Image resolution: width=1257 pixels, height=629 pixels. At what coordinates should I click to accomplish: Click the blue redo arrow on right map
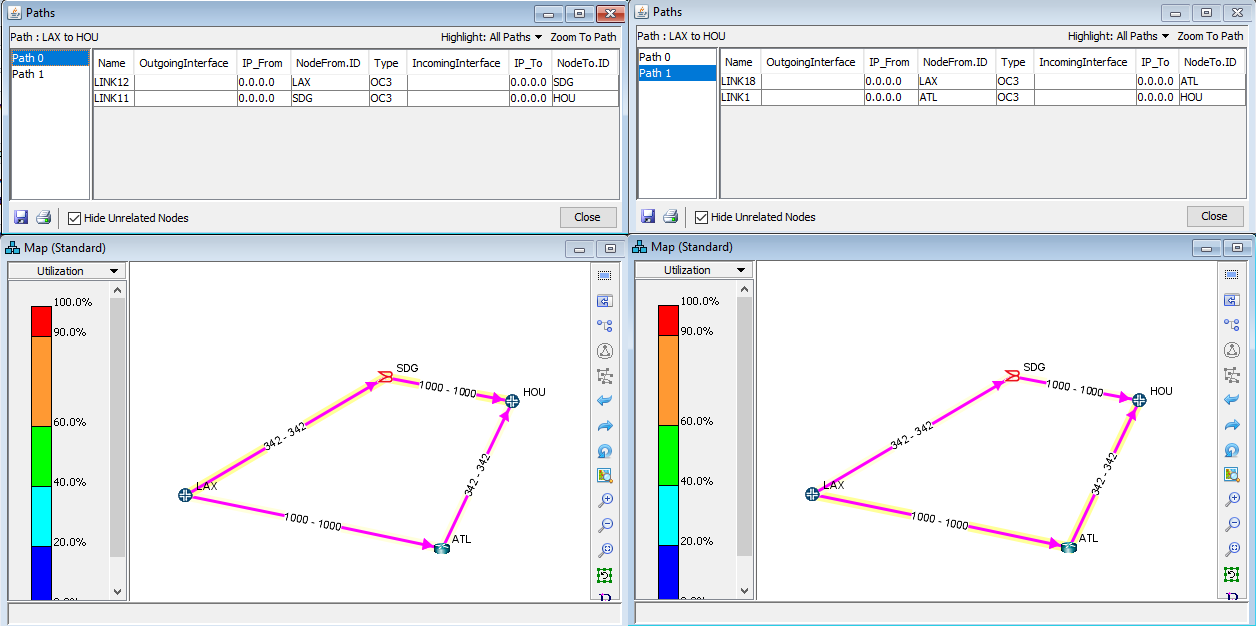[x=1231, y=425]
